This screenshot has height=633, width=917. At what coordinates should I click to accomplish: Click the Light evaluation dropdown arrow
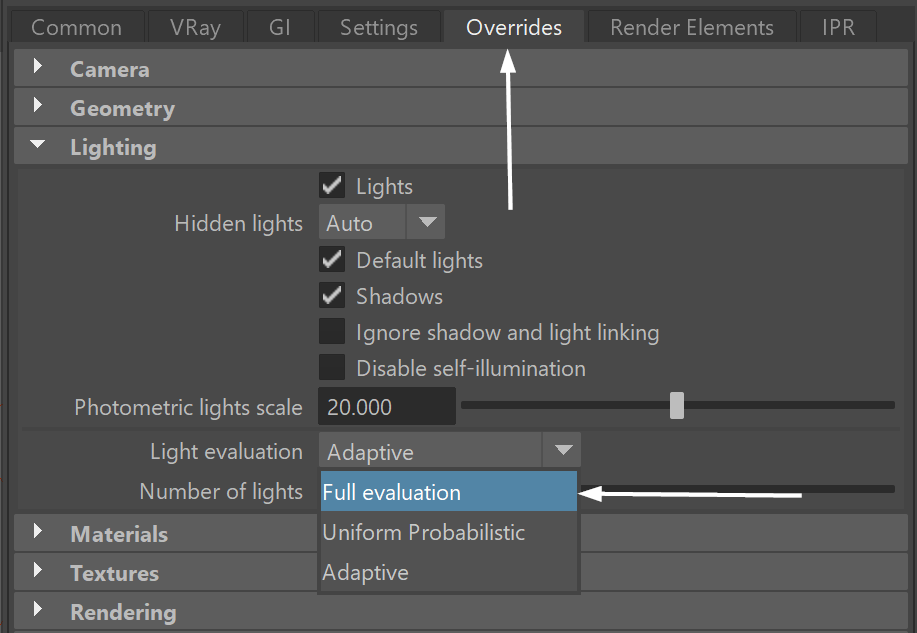[x=563, y=450]
